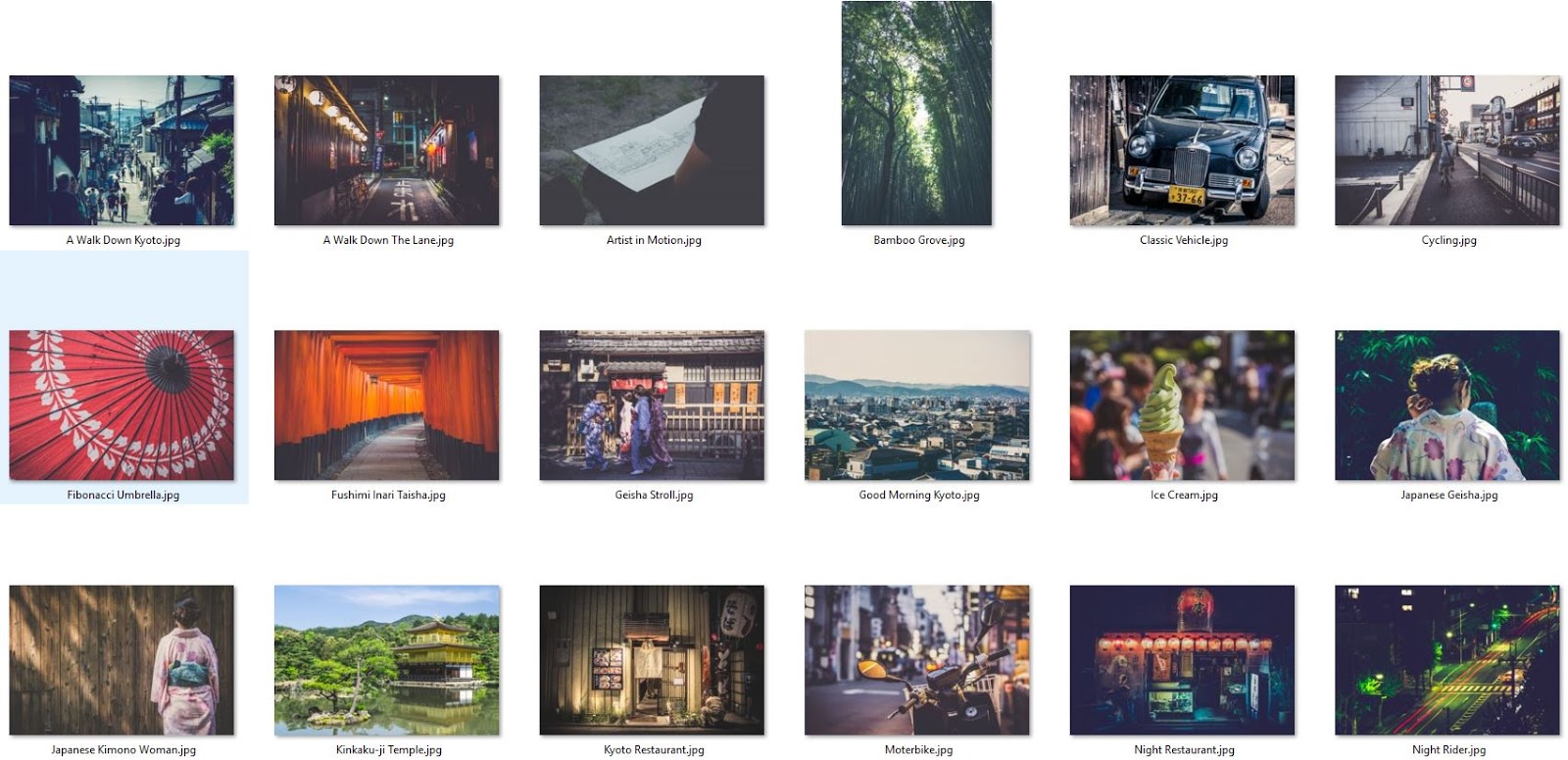This screenshot has width=1568, height=760.
Task: Click the 'A Walk Down The Lane.jpg' file name
Action: [x=388, y=240]
